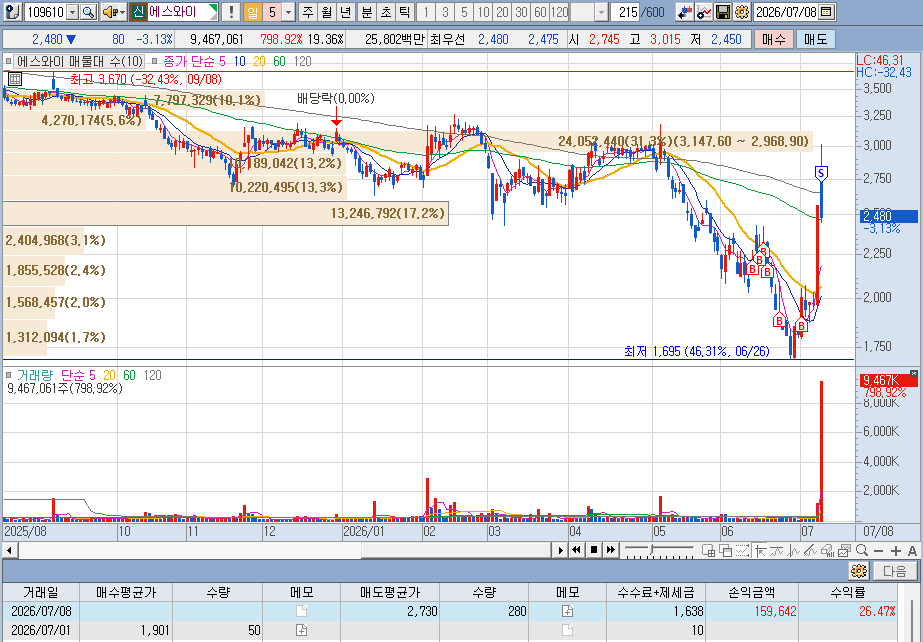Select the 일 daily period toggle
This screenshot has height=642, width=923.
point(253,11)
